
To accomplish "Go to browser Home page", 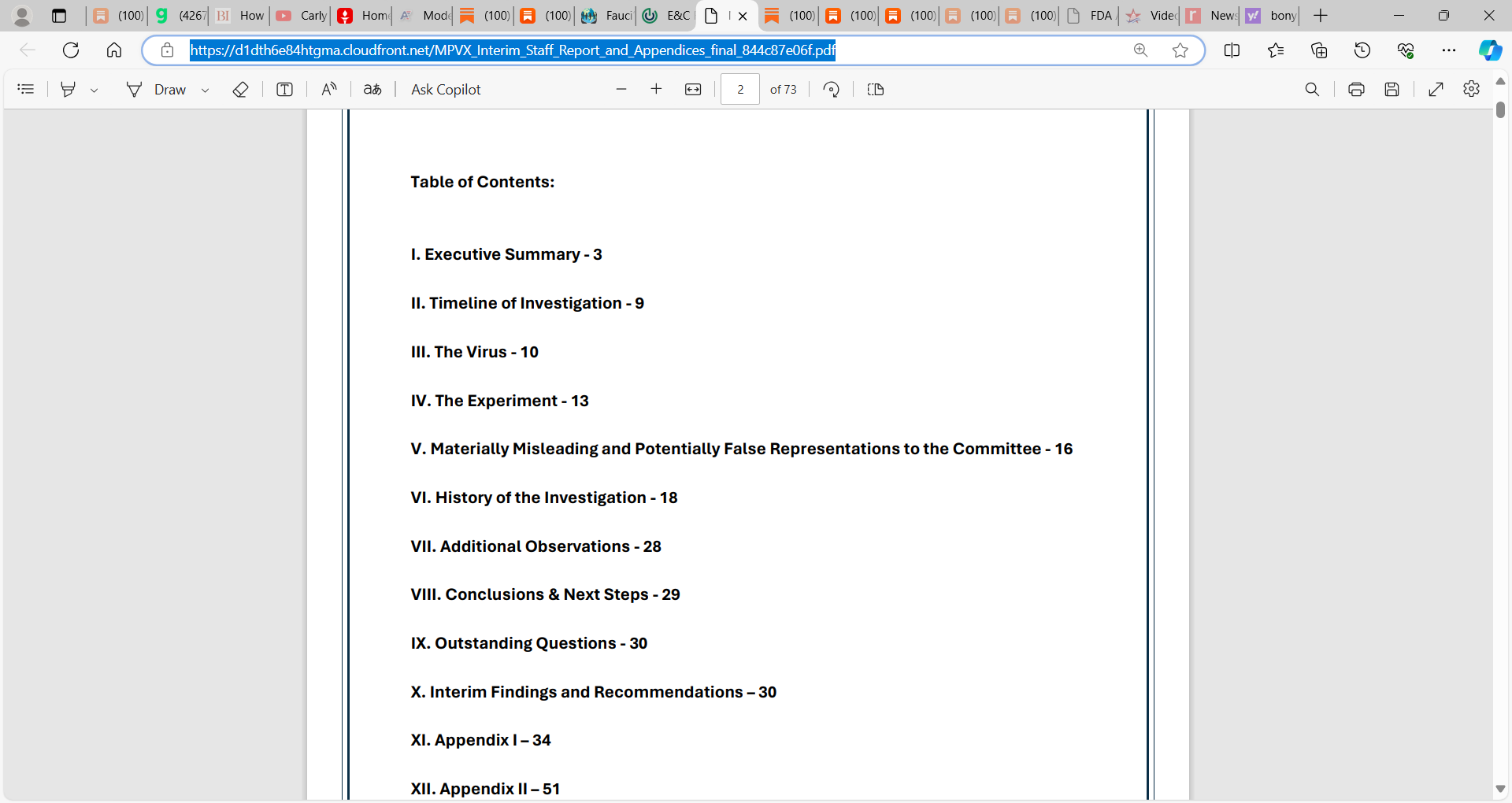I will [x=114, y=50].
